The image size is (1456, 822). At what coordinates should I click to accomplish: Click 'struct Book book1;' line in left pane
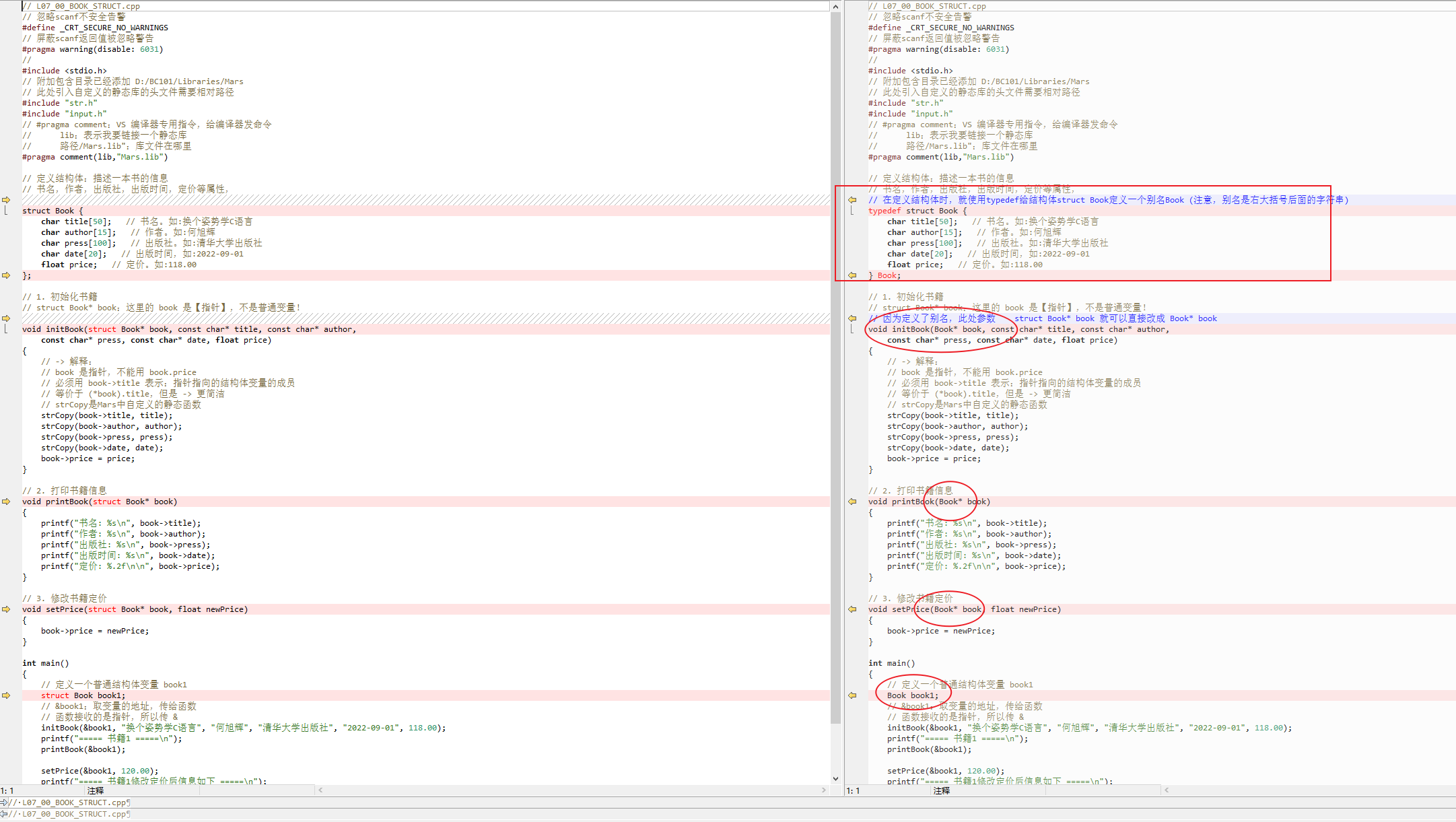pos(83,695)
